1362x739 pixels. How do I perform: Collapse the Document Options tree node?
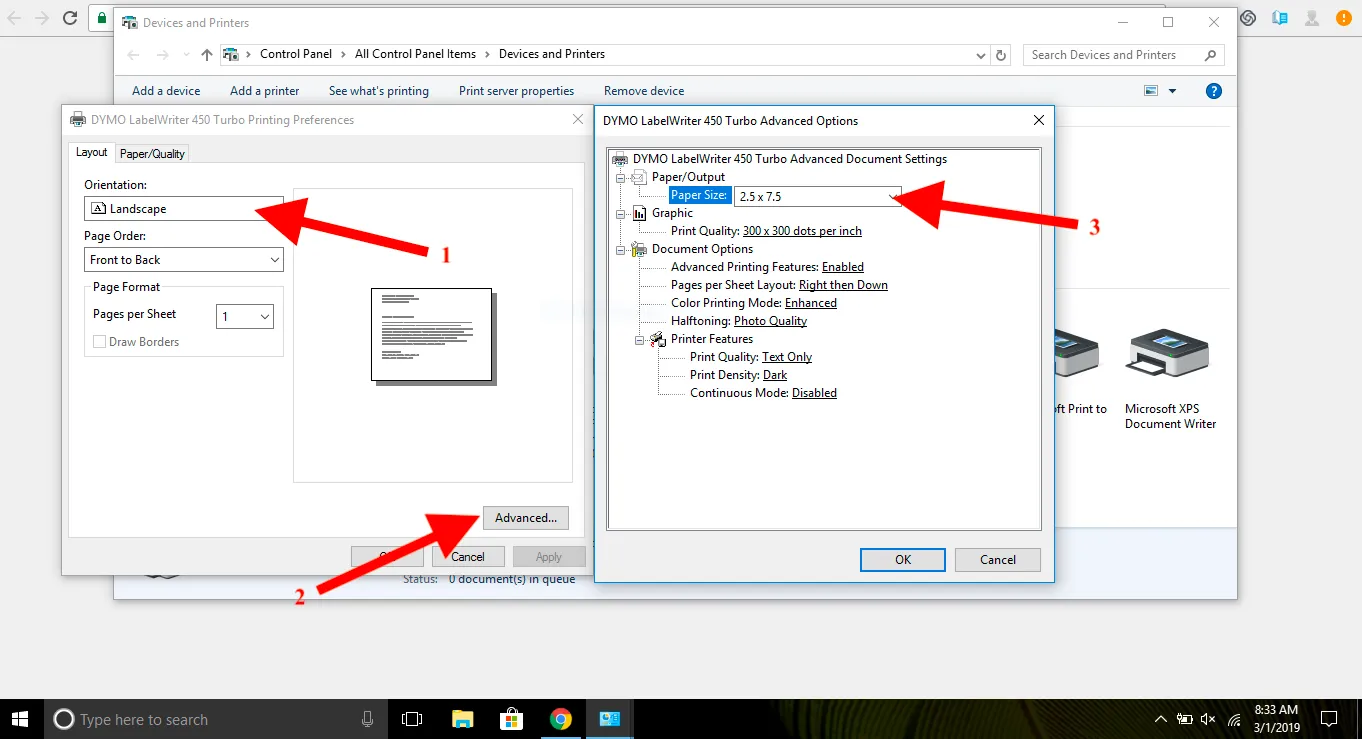[x=621, y=249]
